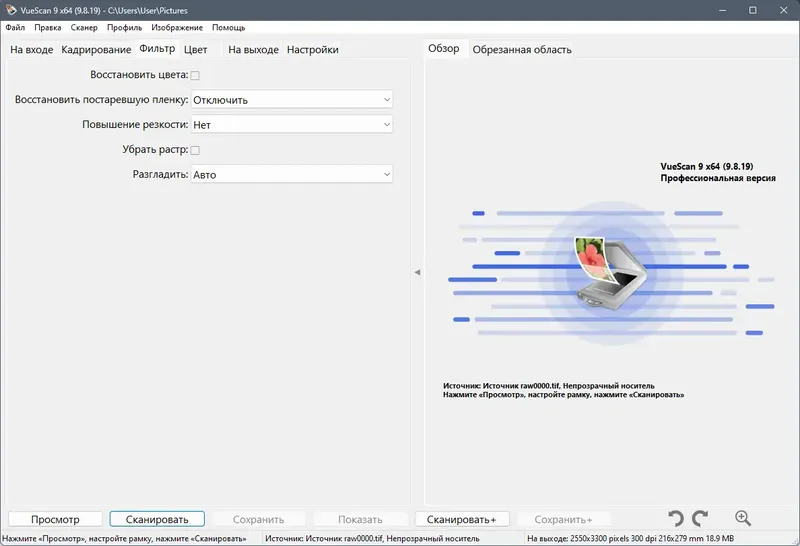Click the VueScan app icon in the title bar
This screenshot has height=546, width=800.
11,10
